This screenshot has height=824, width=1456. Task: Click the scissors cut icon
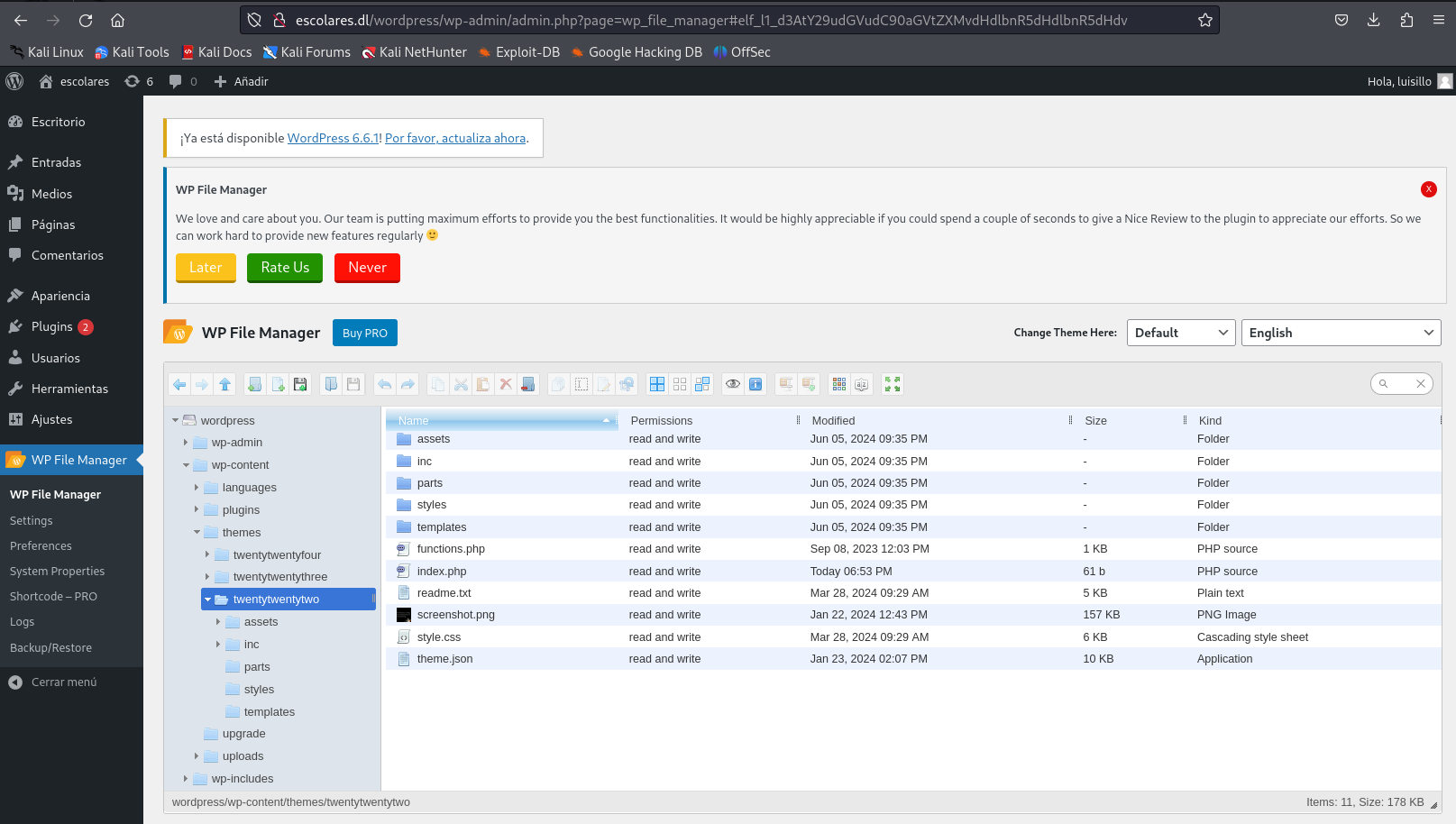461,384
